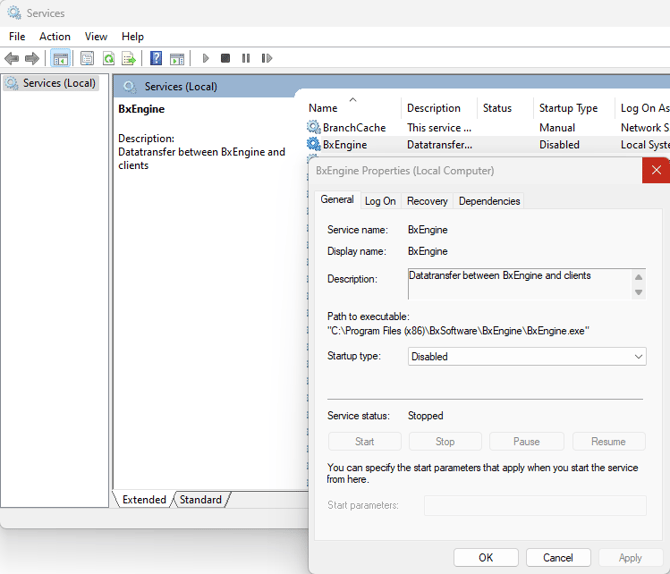Click the Export List toolbar icon
Viewport: 670px width, 574px height.
click(129, 58)
